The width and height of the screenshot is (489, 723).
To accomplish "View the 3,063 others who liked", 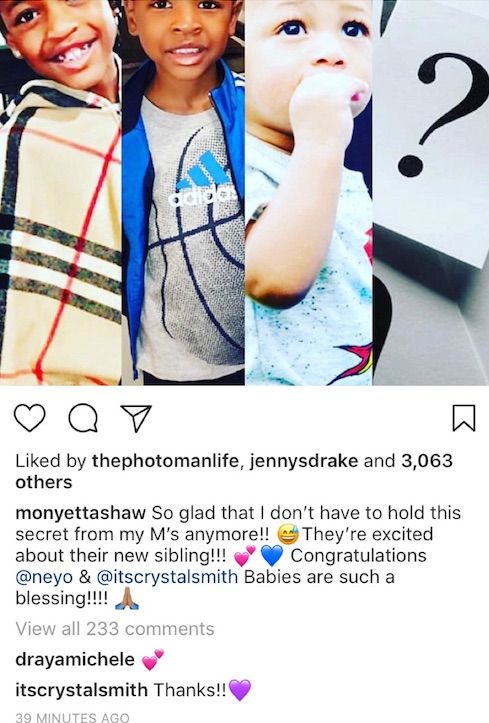I will 234,471.
